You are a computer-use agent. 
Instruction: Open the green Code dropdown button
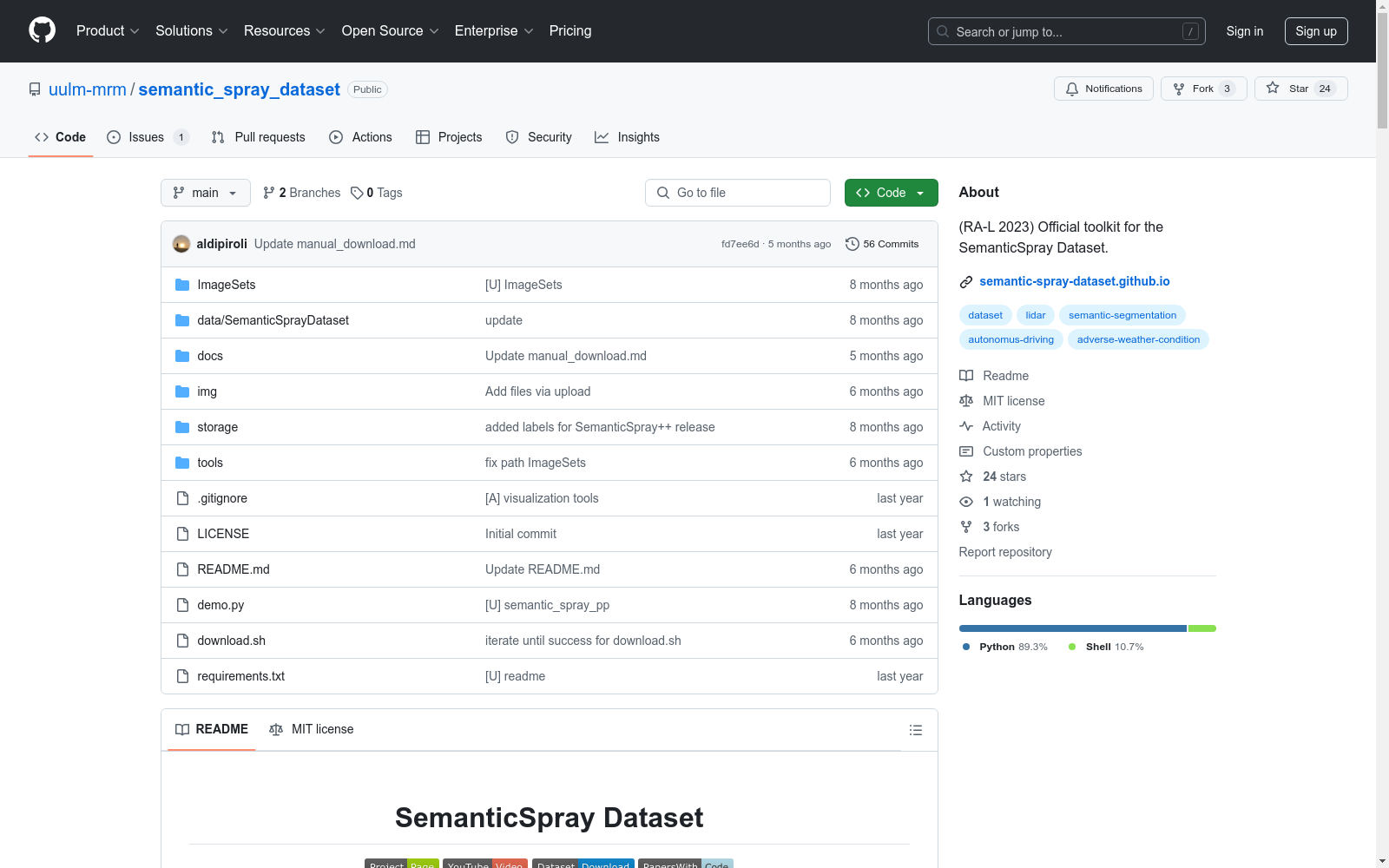click(891, 193)
